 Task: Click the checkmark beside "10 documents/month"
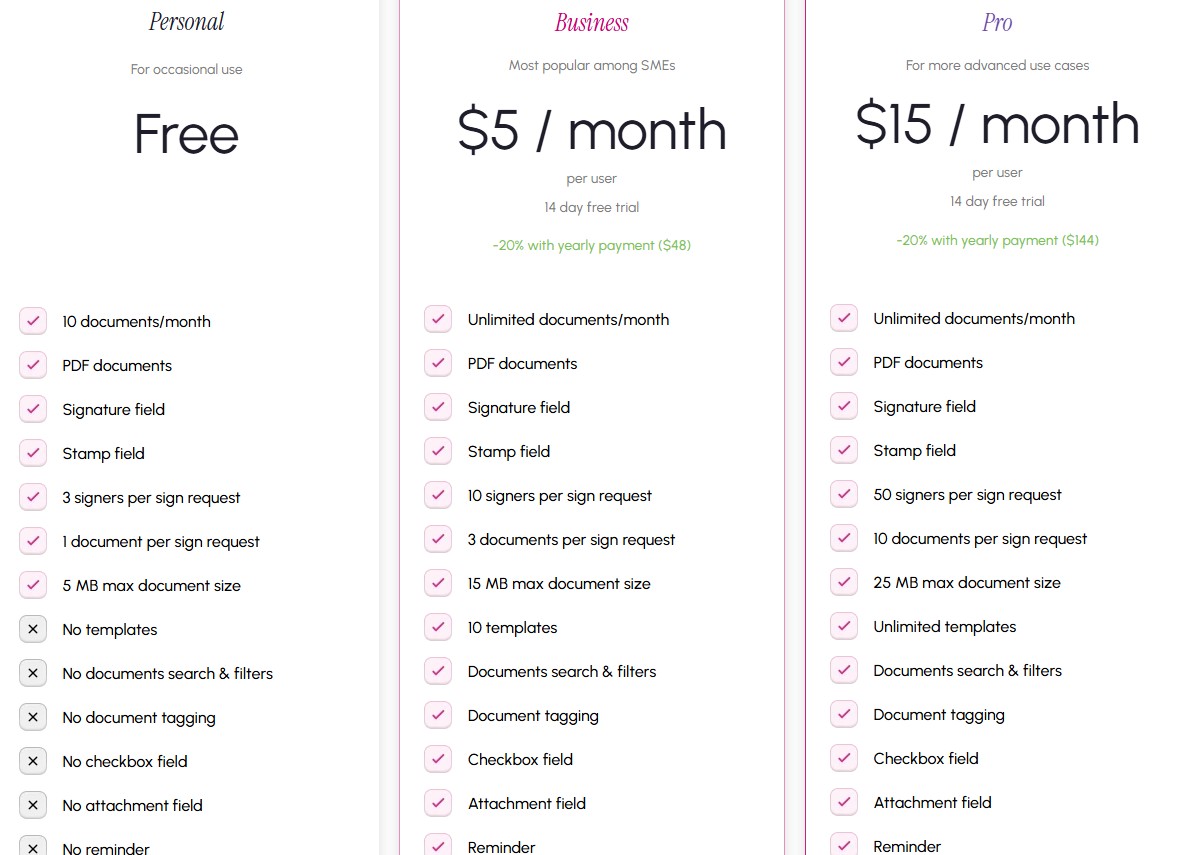(33, 321)
